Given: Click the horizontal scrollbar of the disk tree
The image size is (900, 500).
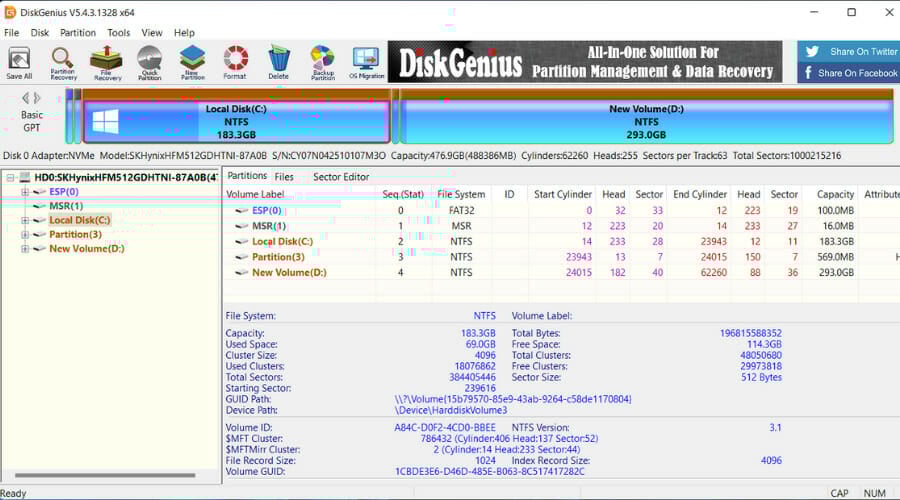Looking at the screenshot, I should 105,475.
